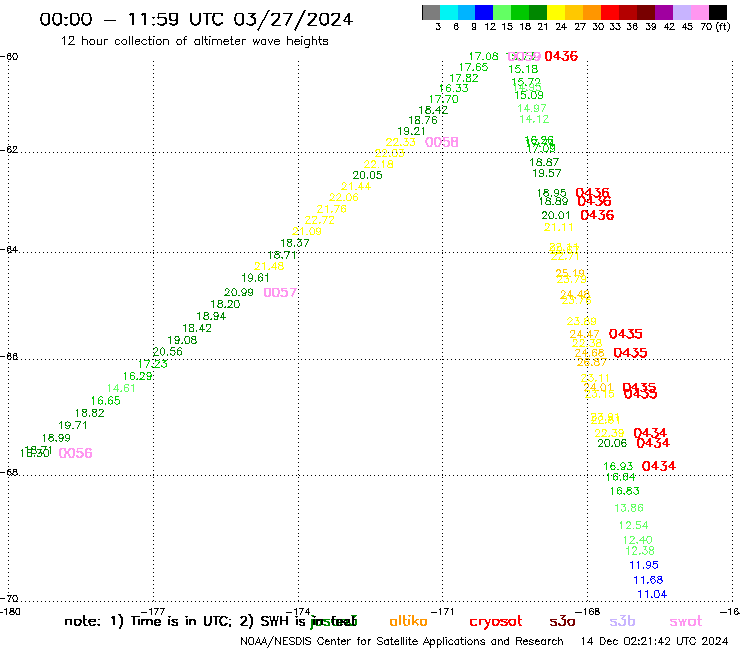Click the wave height value 19.71

[x=73, y=425]
